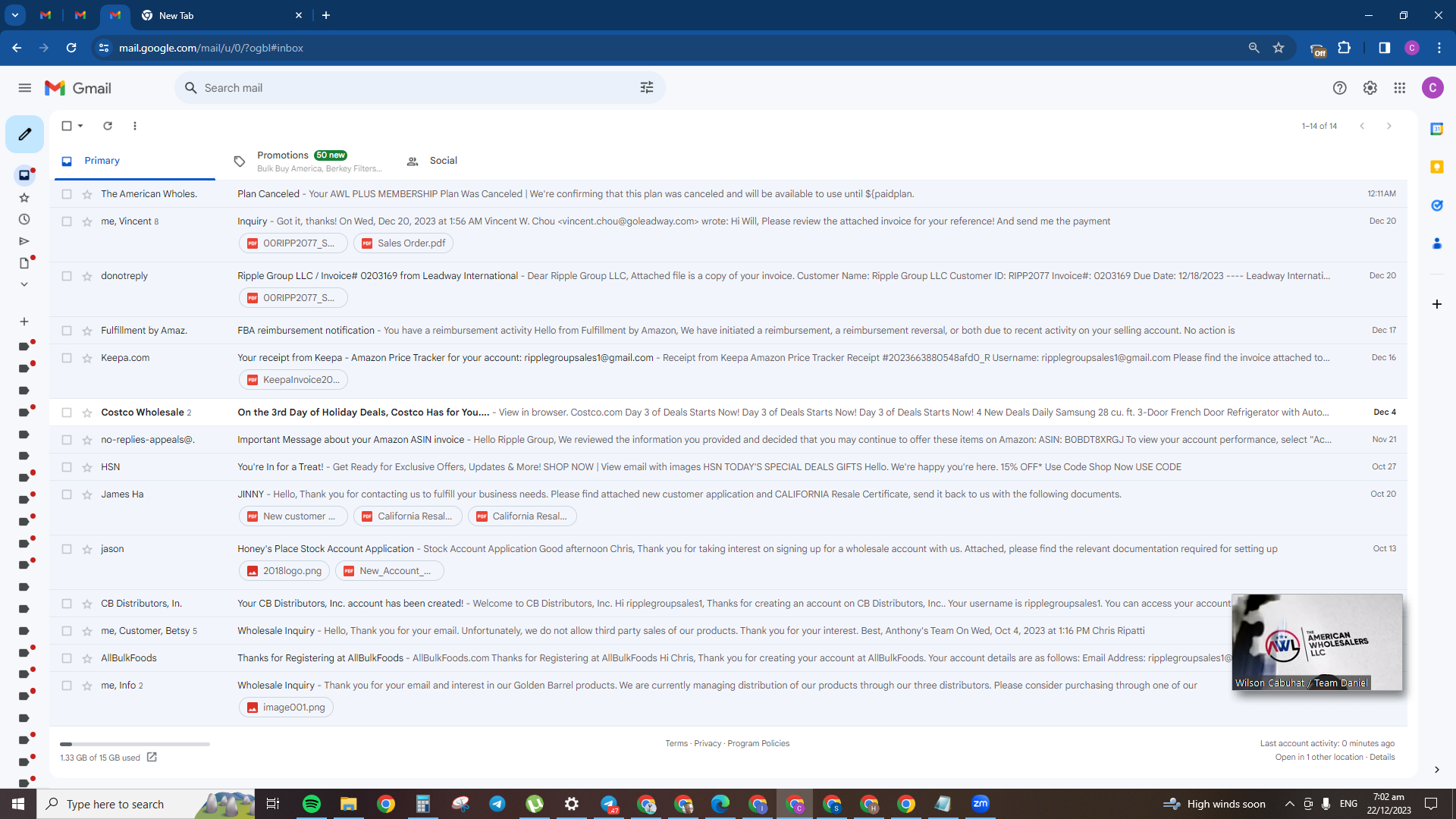Open a new browser tab

(x=326, y=15)
